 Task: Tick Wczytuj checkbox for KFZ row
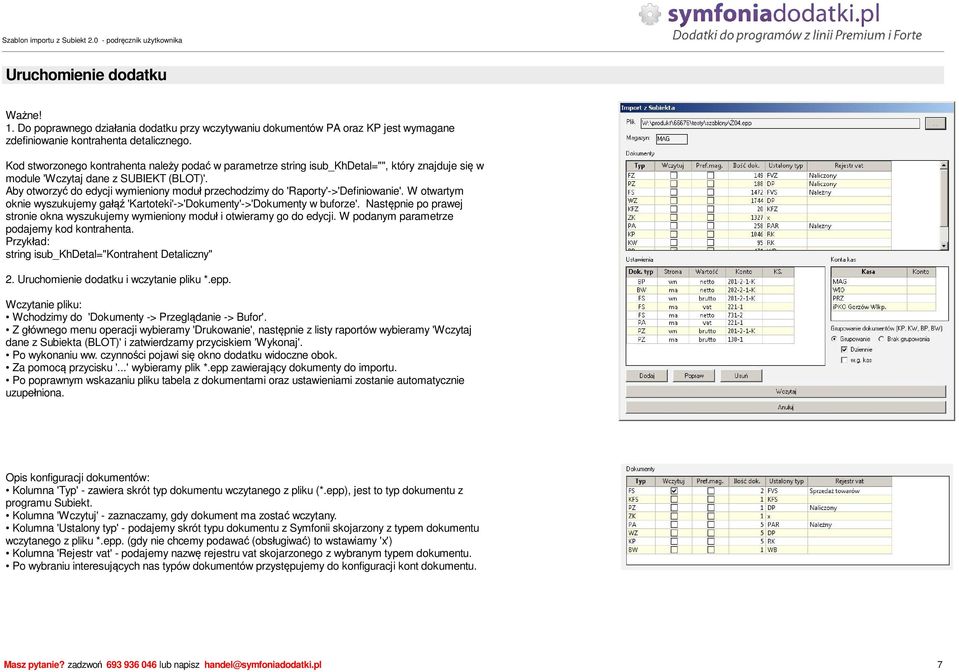[x=673, y=209]
